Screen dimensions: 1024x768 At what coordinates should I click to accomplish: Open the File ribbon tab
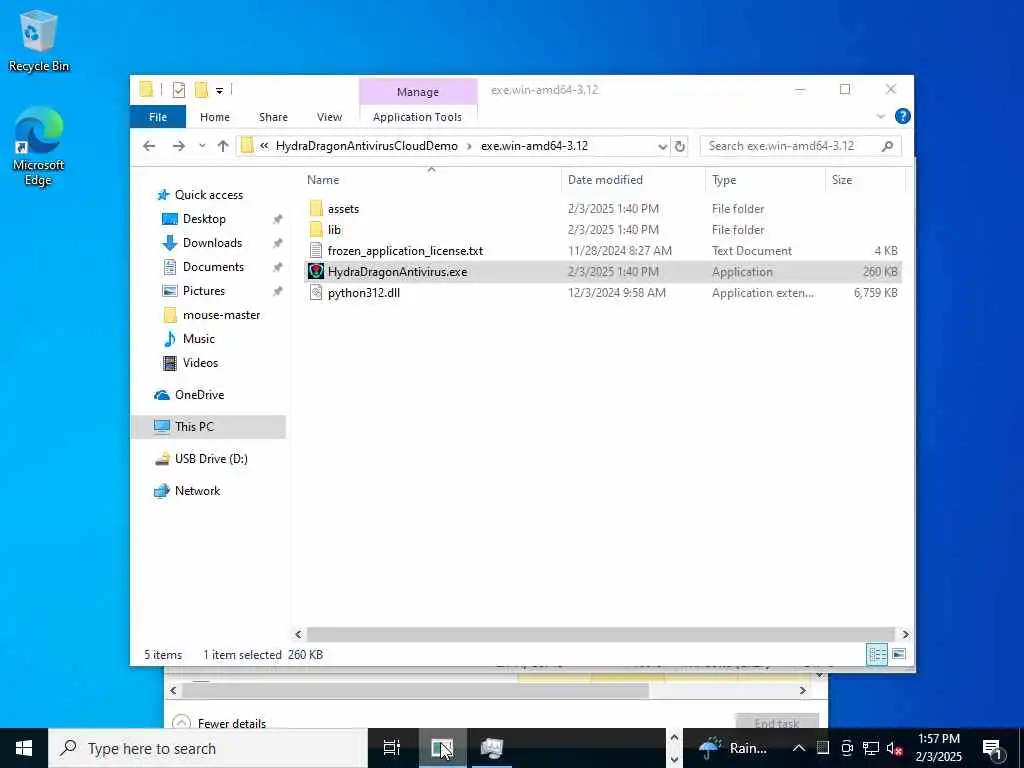click(x=157, y=117)
